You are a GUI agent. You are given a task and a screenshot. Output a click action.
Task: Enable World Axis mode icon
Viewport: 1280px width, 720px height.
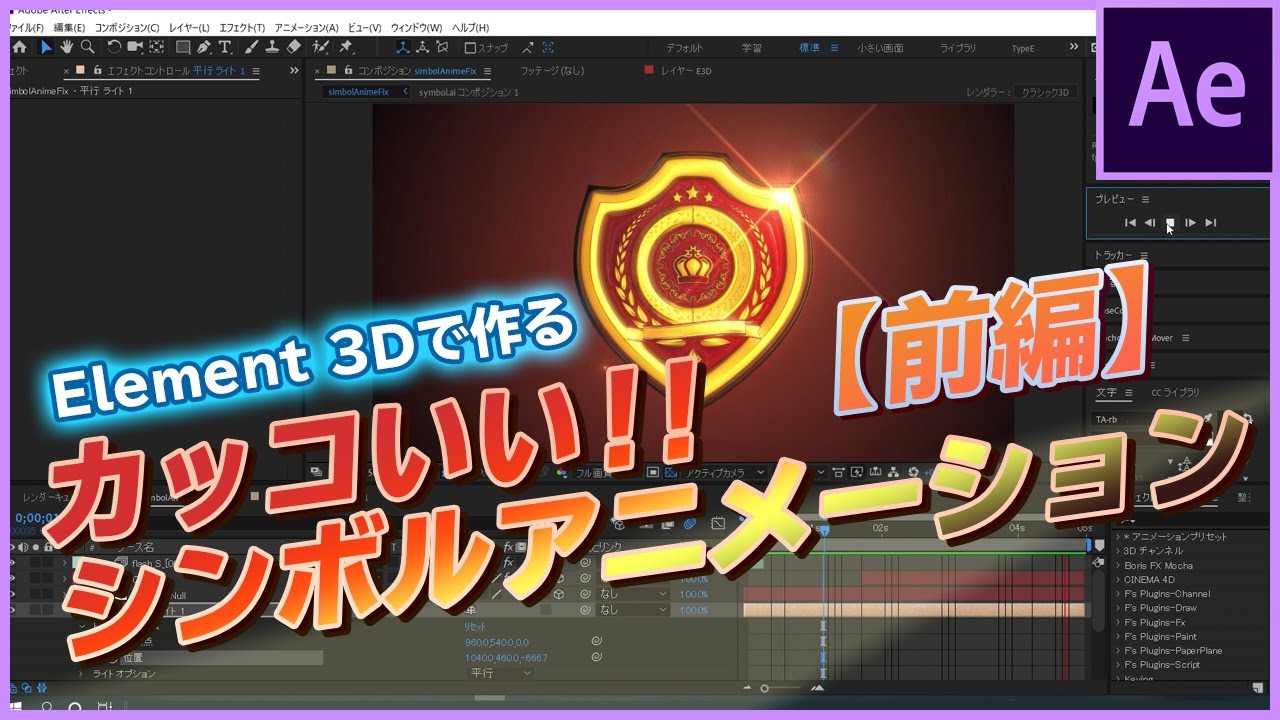click(x=422, y=47)
